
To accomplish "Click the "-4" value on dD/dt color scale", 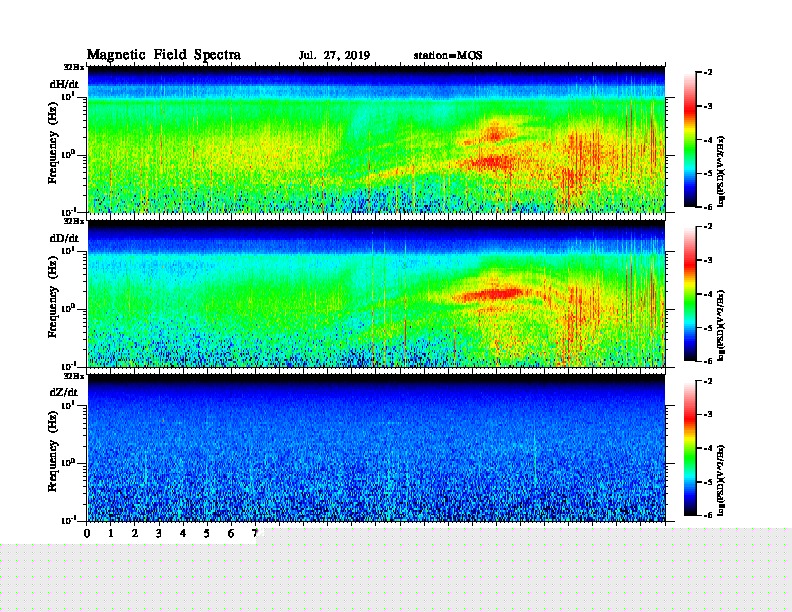I will 708,294.
